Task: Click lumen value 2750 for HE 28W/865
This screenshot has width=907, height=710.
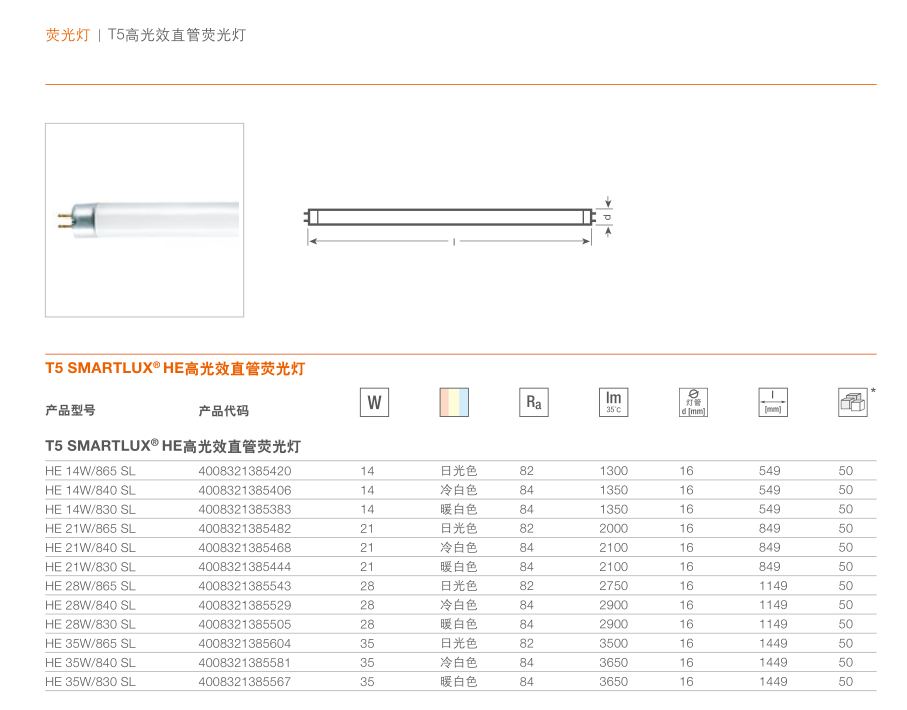Action: coord(614,586)
